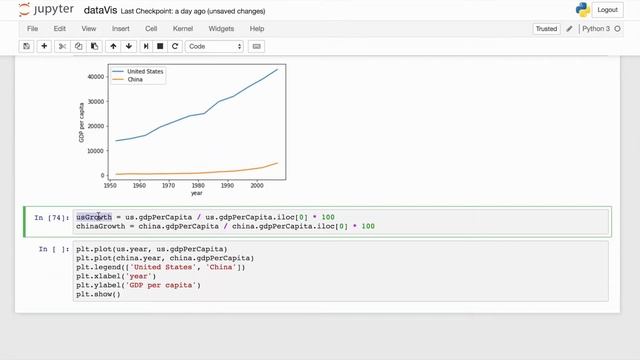Click the Last Checkpoint status text
640x360 pixels.
click(x=193, y=11)
